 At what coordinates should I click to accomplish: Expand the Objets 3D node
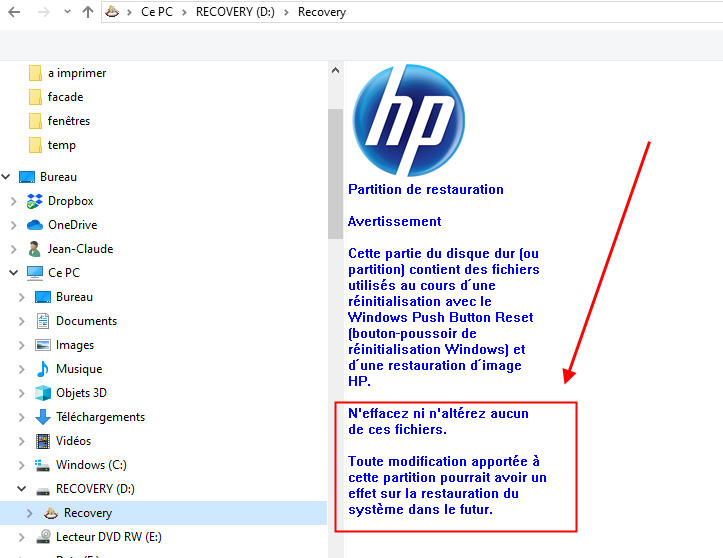[21, 393]
